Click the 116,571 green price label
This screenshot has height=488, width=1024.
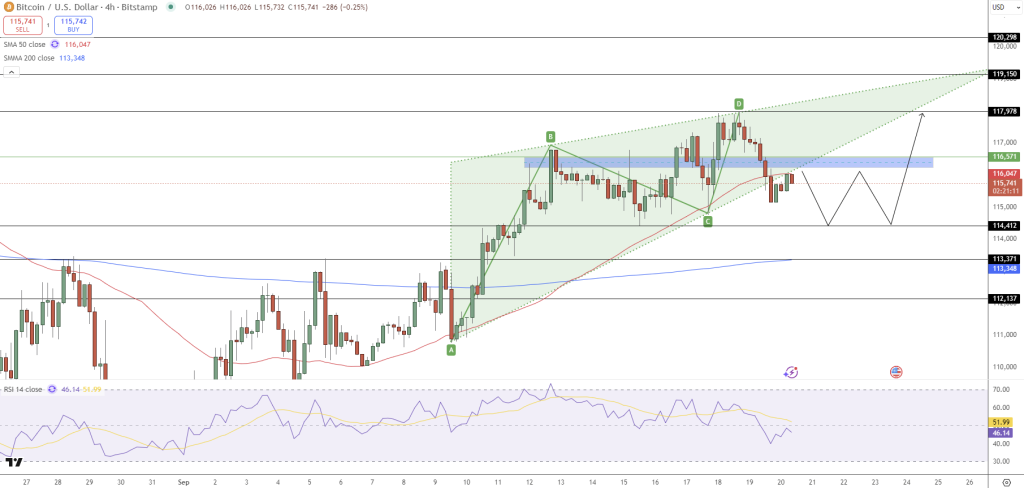click(x=1004, y=157)
